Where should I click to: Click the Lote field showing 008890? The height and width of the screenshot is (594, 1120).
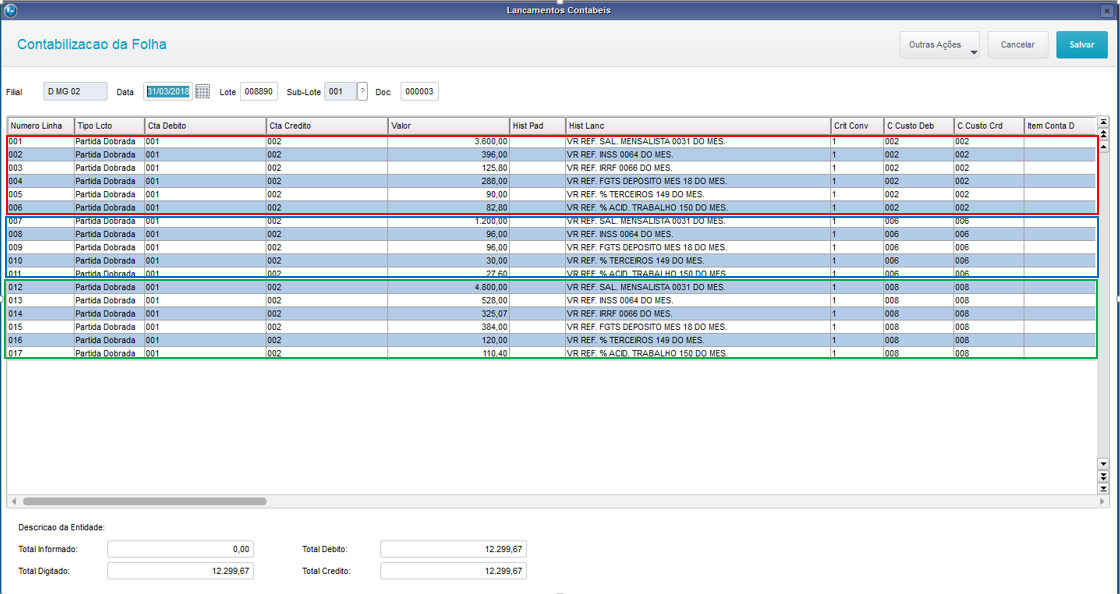click(259, 91)
